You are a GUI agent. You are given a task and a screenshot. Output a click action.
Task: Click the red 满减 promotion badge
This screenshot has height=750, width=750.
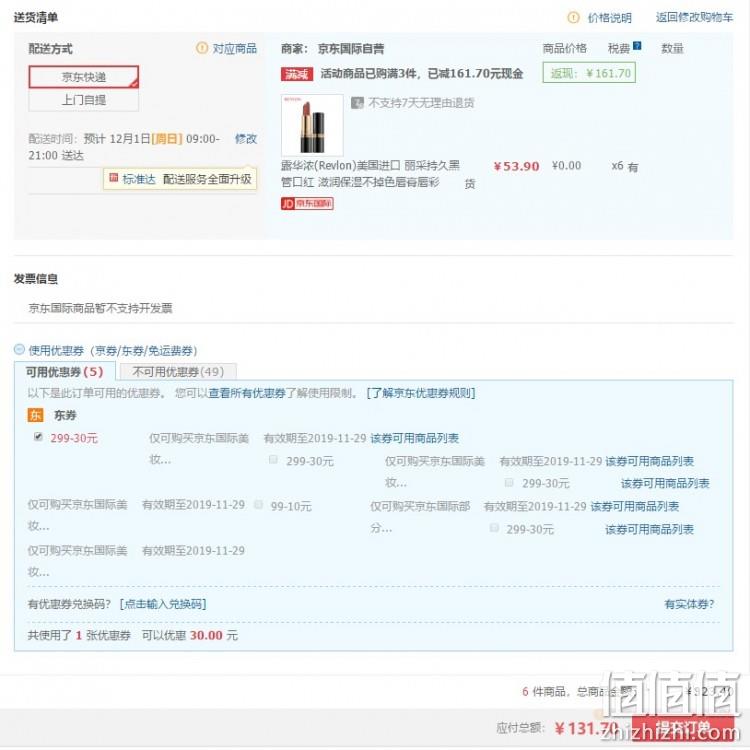(x=297, y=74)
